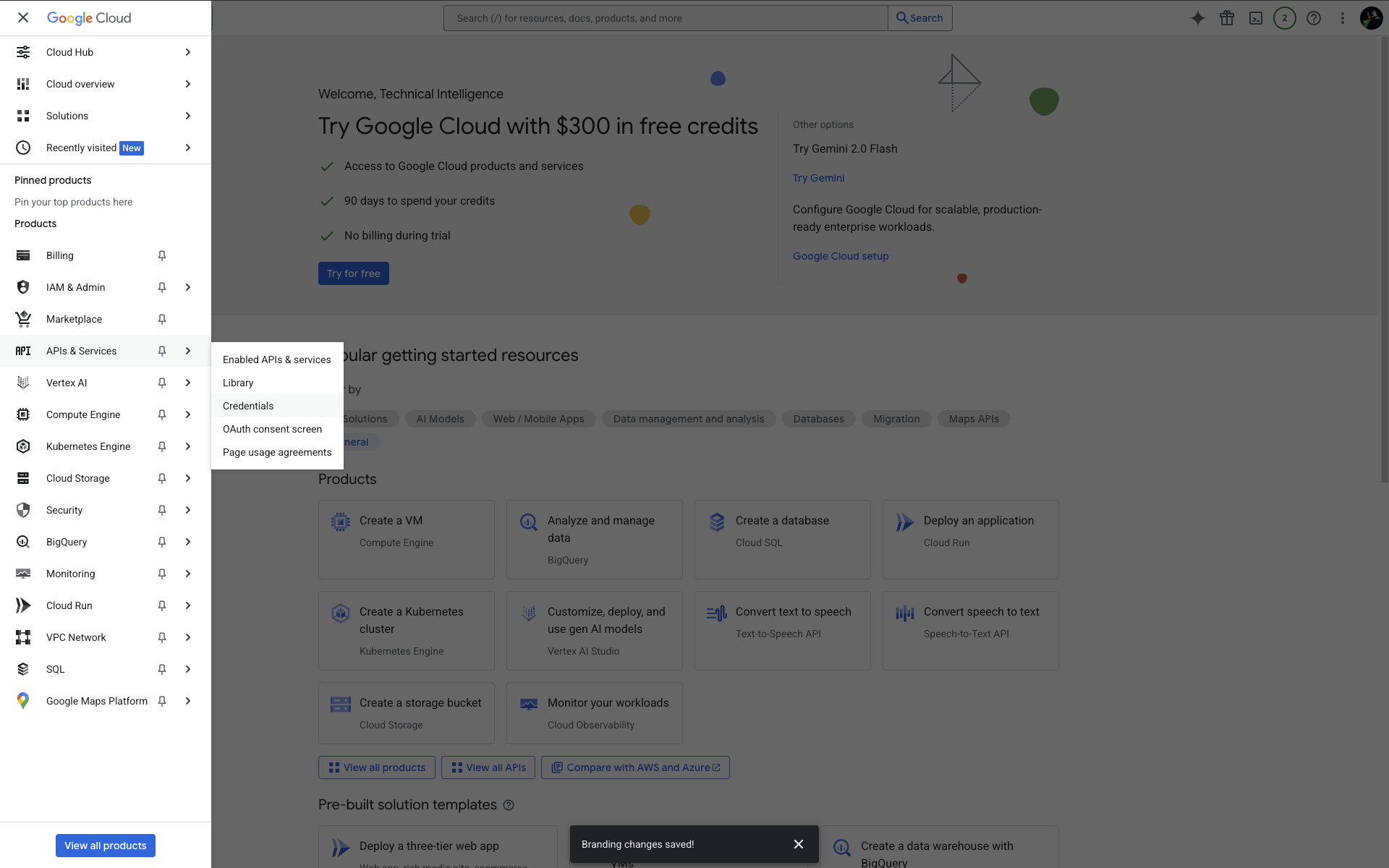The image size is (1389, 868).
Task: Pin the Billing product
Action: tap(162, 255)
